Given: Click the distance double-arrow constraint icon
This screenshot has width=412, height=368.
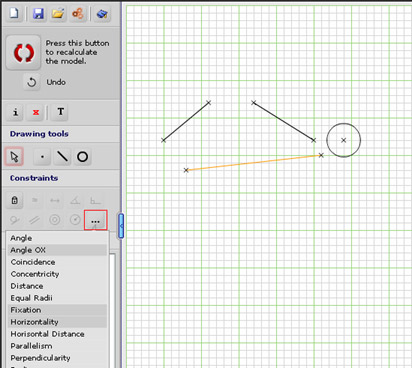Looking at the screenshot, I should click(55, 200).
